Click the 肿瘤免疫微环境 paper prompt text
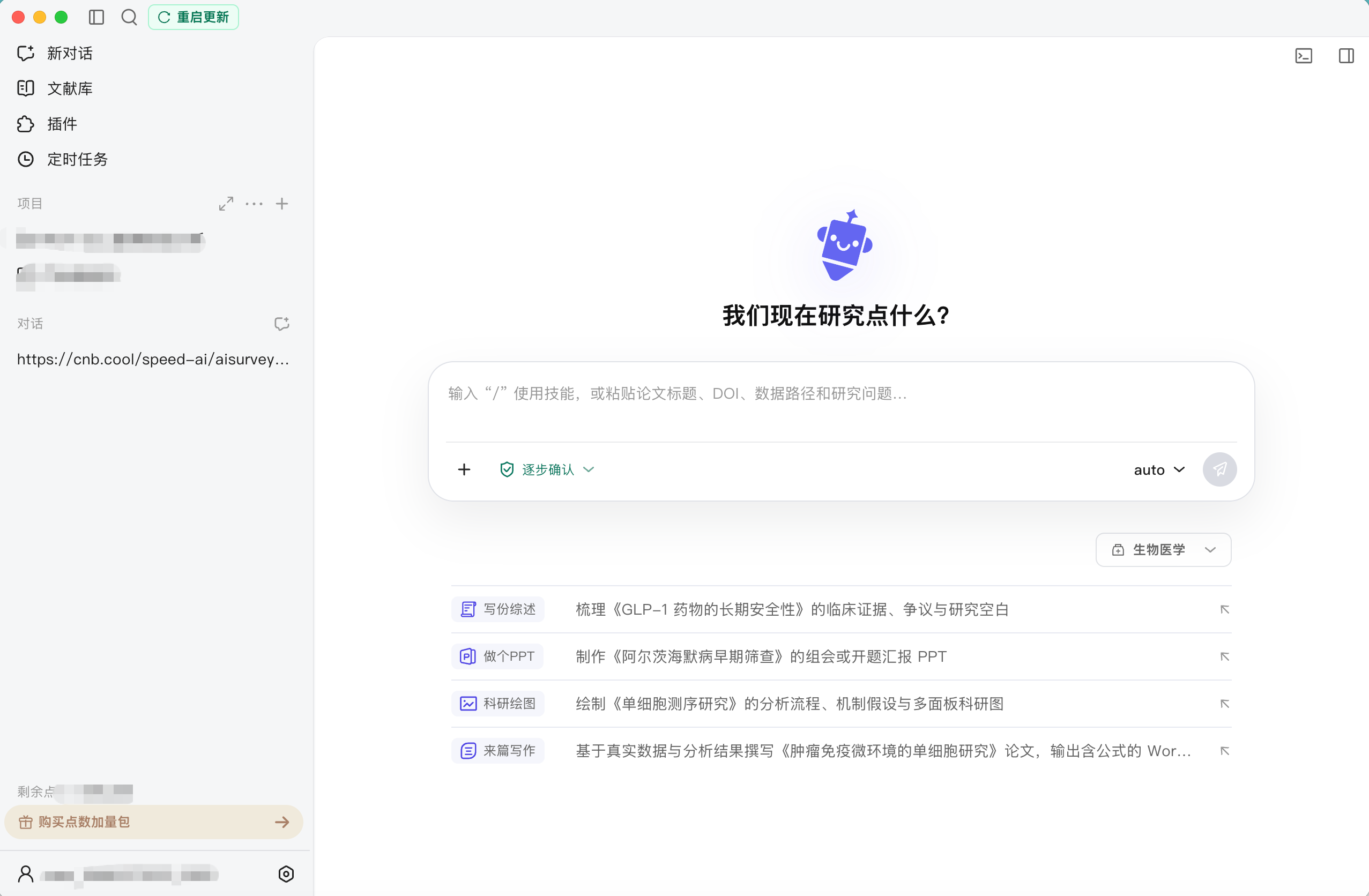This screenshot has height=896, width=1369. [883, 751]
